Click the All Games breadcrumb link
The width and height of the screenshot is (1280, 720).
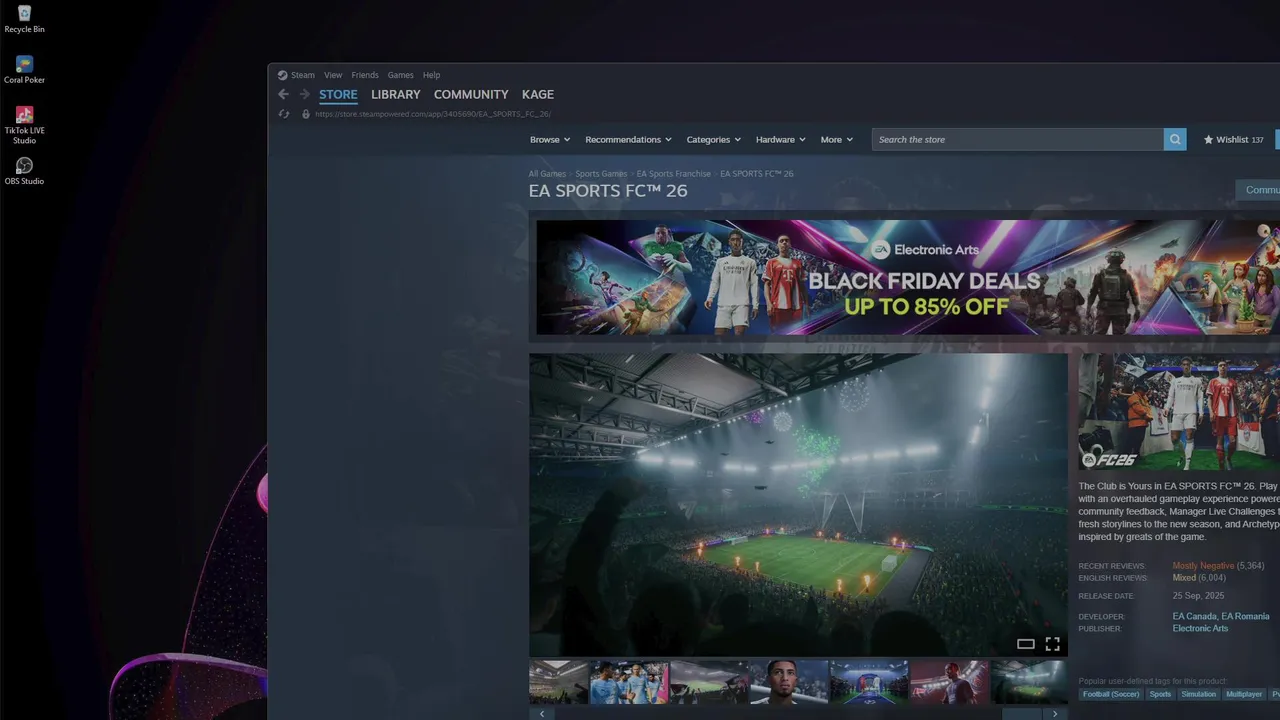pos(547,174)
